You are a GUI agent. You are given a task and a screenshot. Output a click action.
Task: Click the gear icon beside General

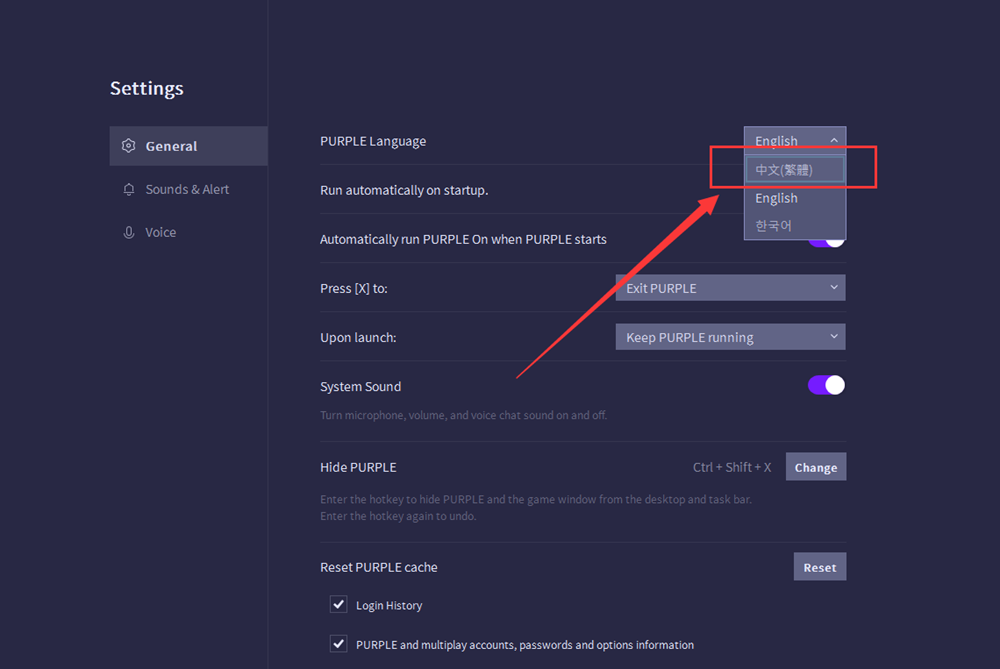click(129, 146)
